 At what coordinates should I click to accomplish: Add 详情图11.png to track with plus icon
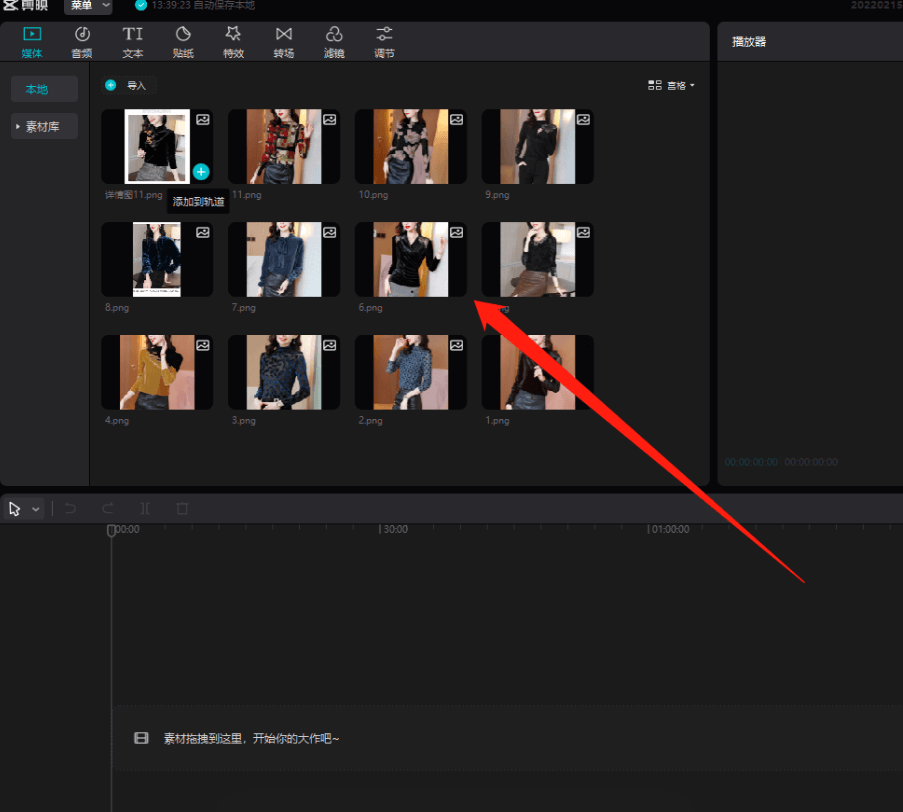click(201, 172)
